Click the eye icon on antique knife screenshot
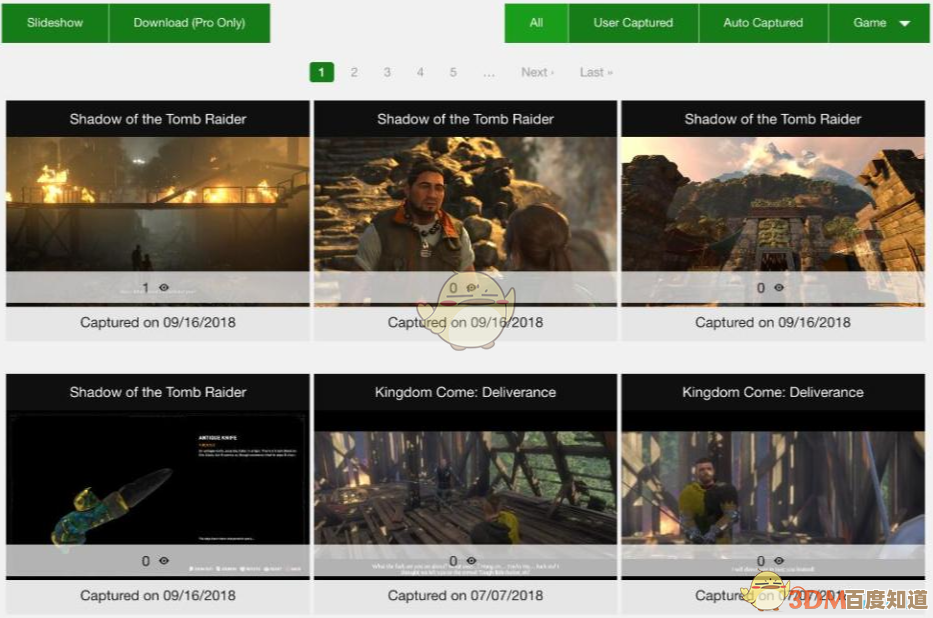 coord(164,561)
